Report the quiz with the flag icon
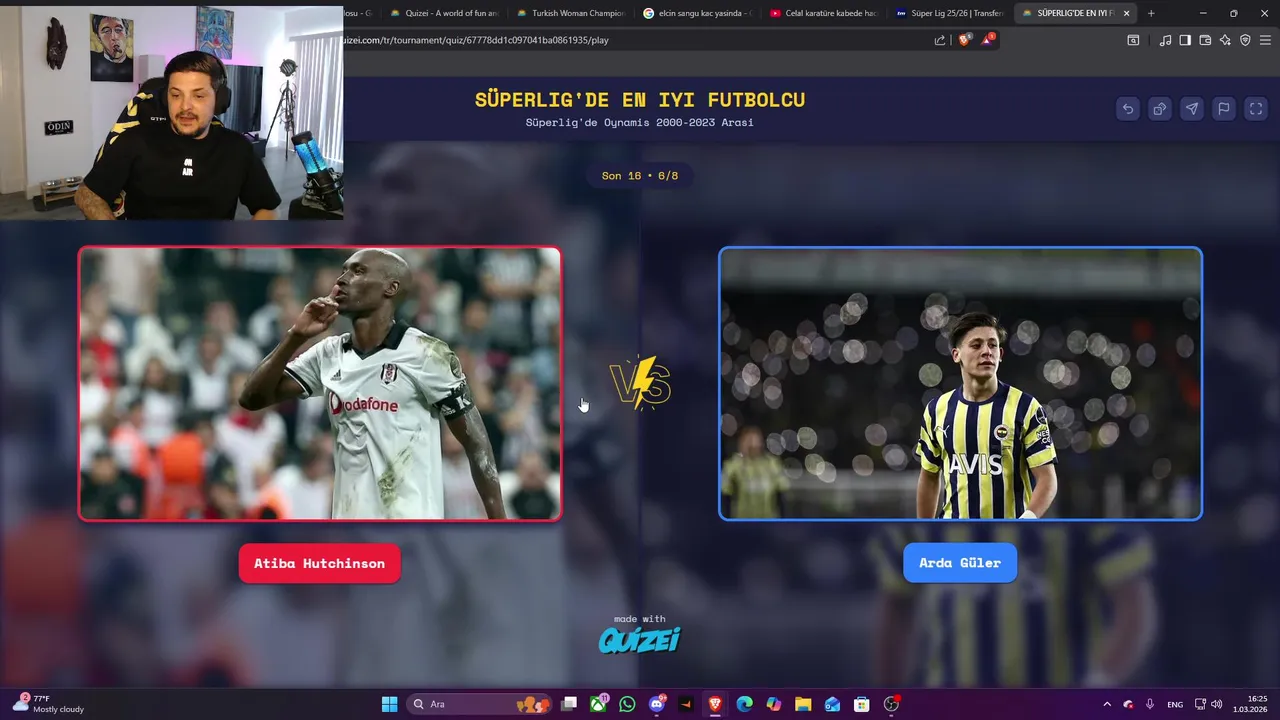Viewport: 1280px width, 720px height. pyautogui.click(x=1224, y=109)
